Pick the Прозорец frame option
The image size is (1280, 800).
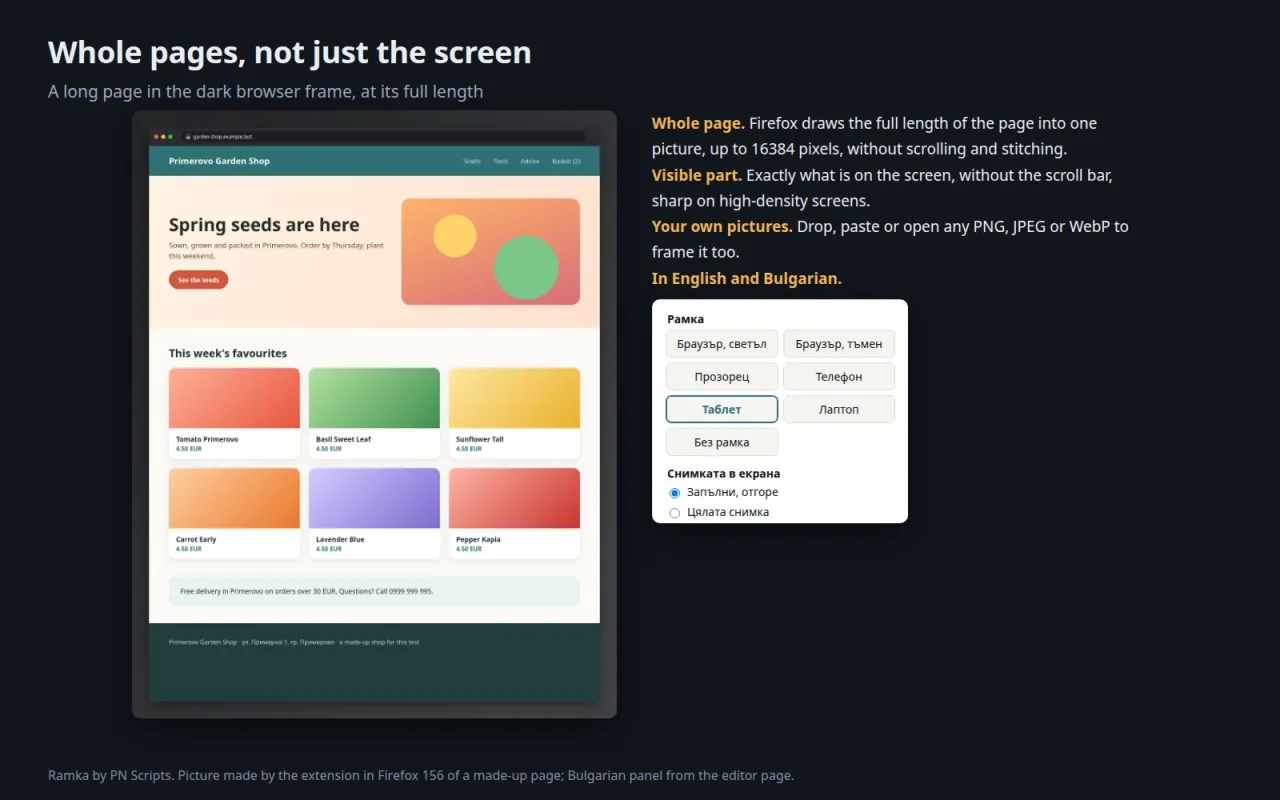click(721, 377)
